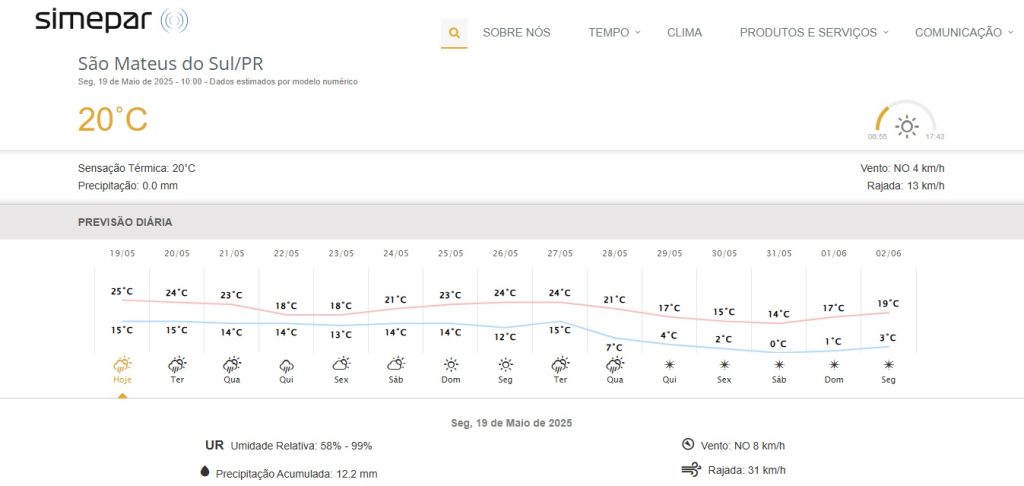
Task: Select today's Hoje weather icon
Action: [x=122, y=364]
